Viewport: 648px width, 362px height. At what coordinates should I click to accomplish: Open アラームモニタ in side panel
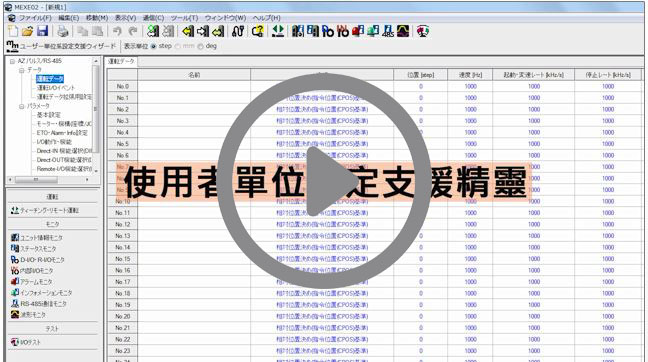[31, 281]
